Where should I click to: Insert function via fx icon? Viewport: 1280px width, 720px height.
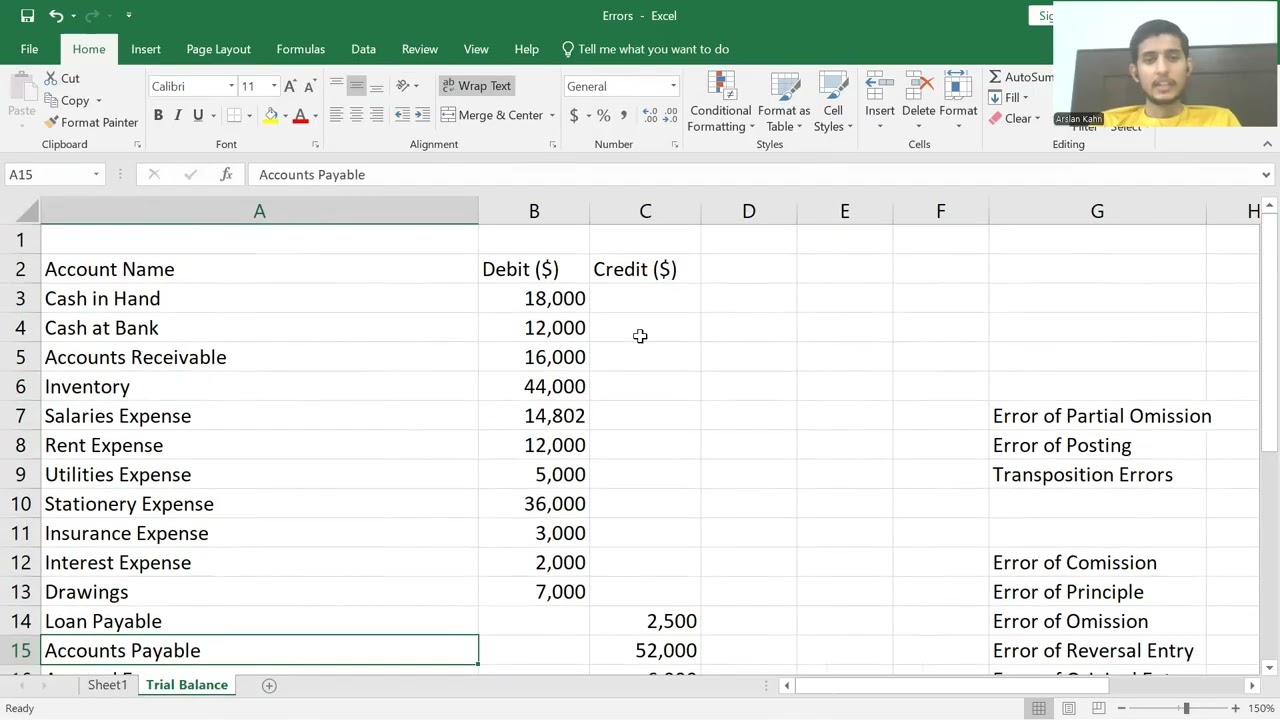pyautogui.click(x=226, y=174)
